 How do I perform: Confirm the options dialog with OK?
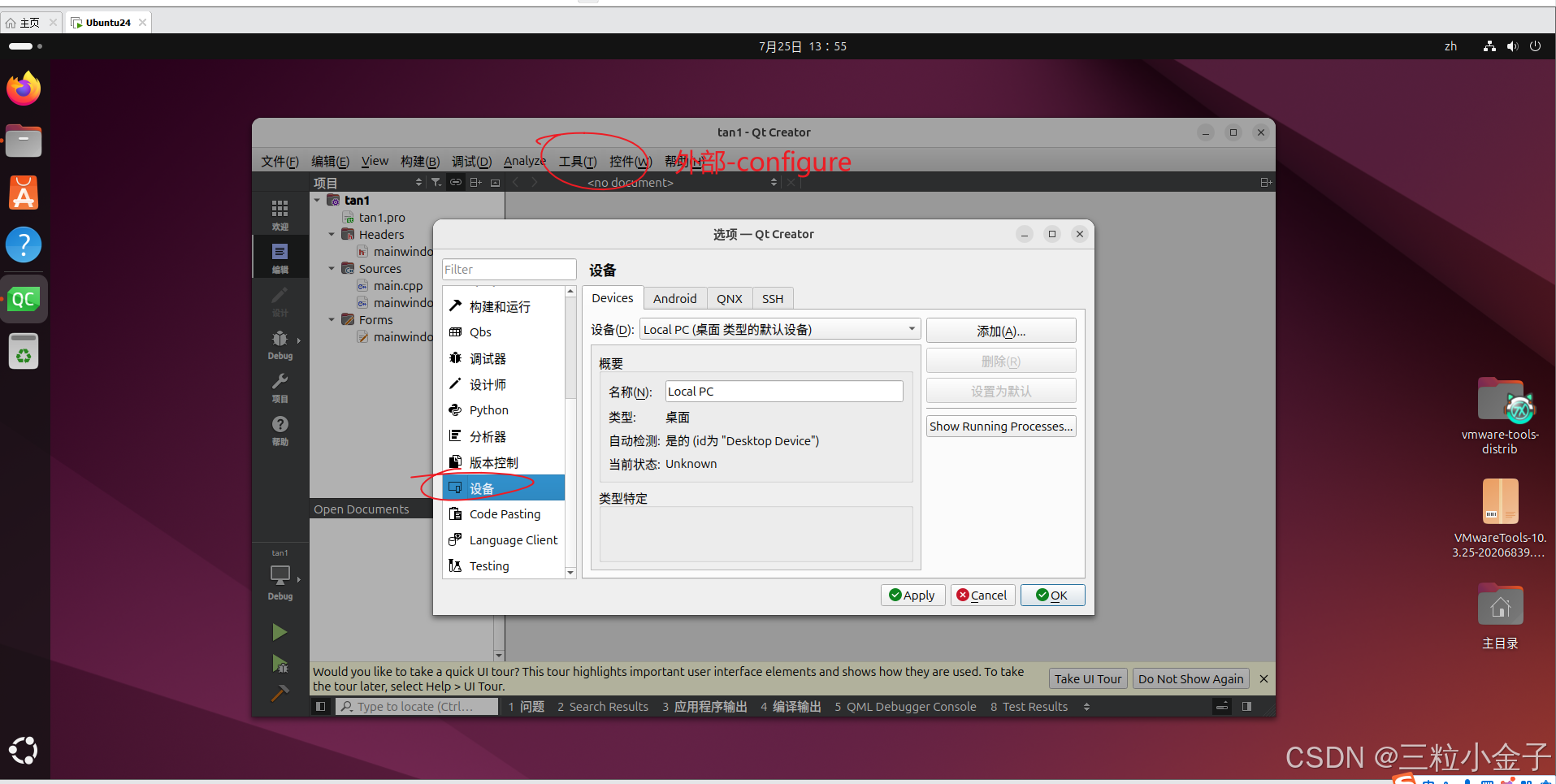coord(1052,595)
